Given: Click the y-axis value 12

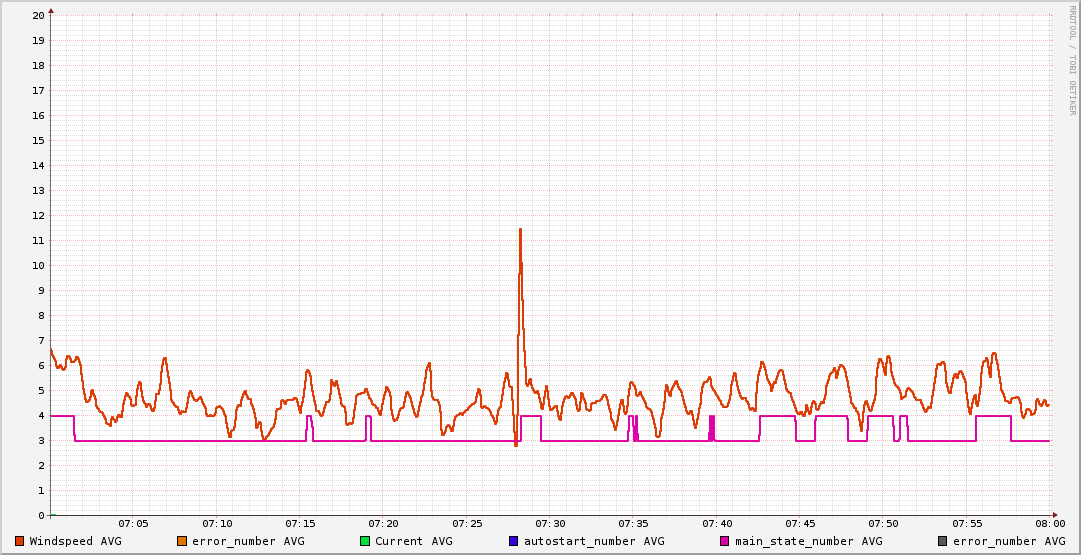Looking at the screenshot, I should click(x=39, y=215).
